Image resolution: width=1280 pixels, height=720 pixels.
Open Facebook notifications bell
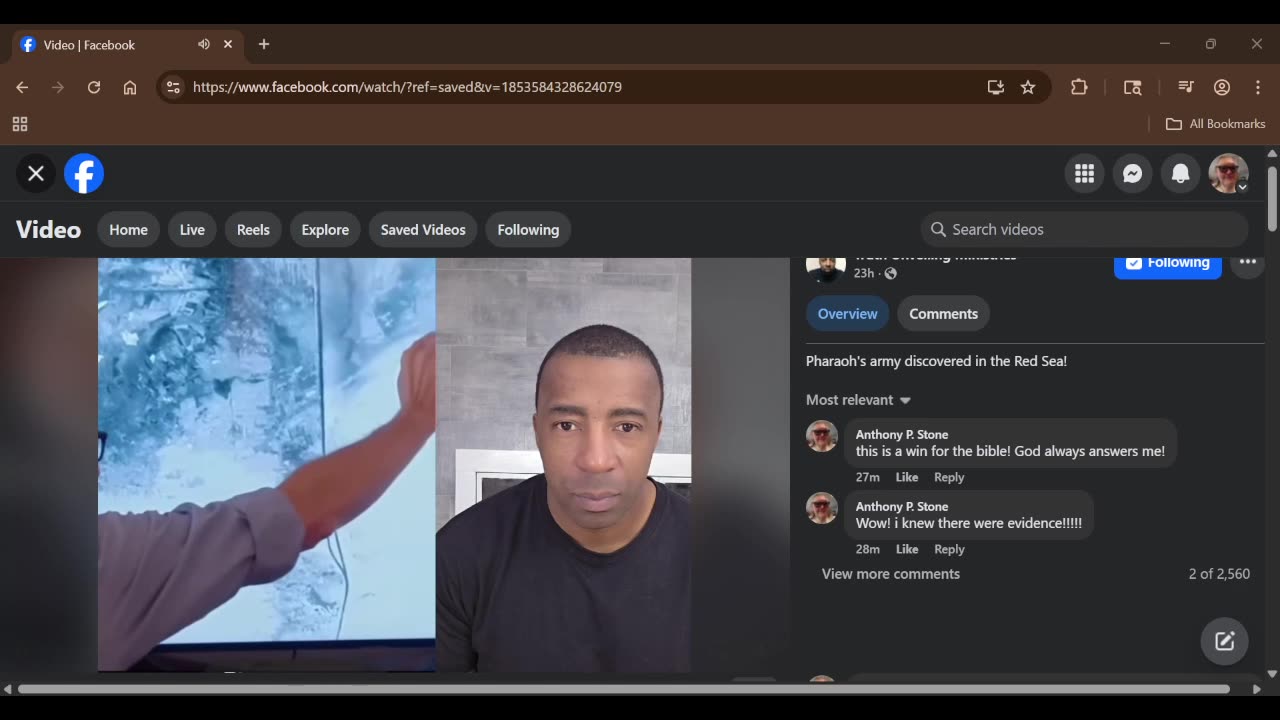click(x=1181, y=174)
